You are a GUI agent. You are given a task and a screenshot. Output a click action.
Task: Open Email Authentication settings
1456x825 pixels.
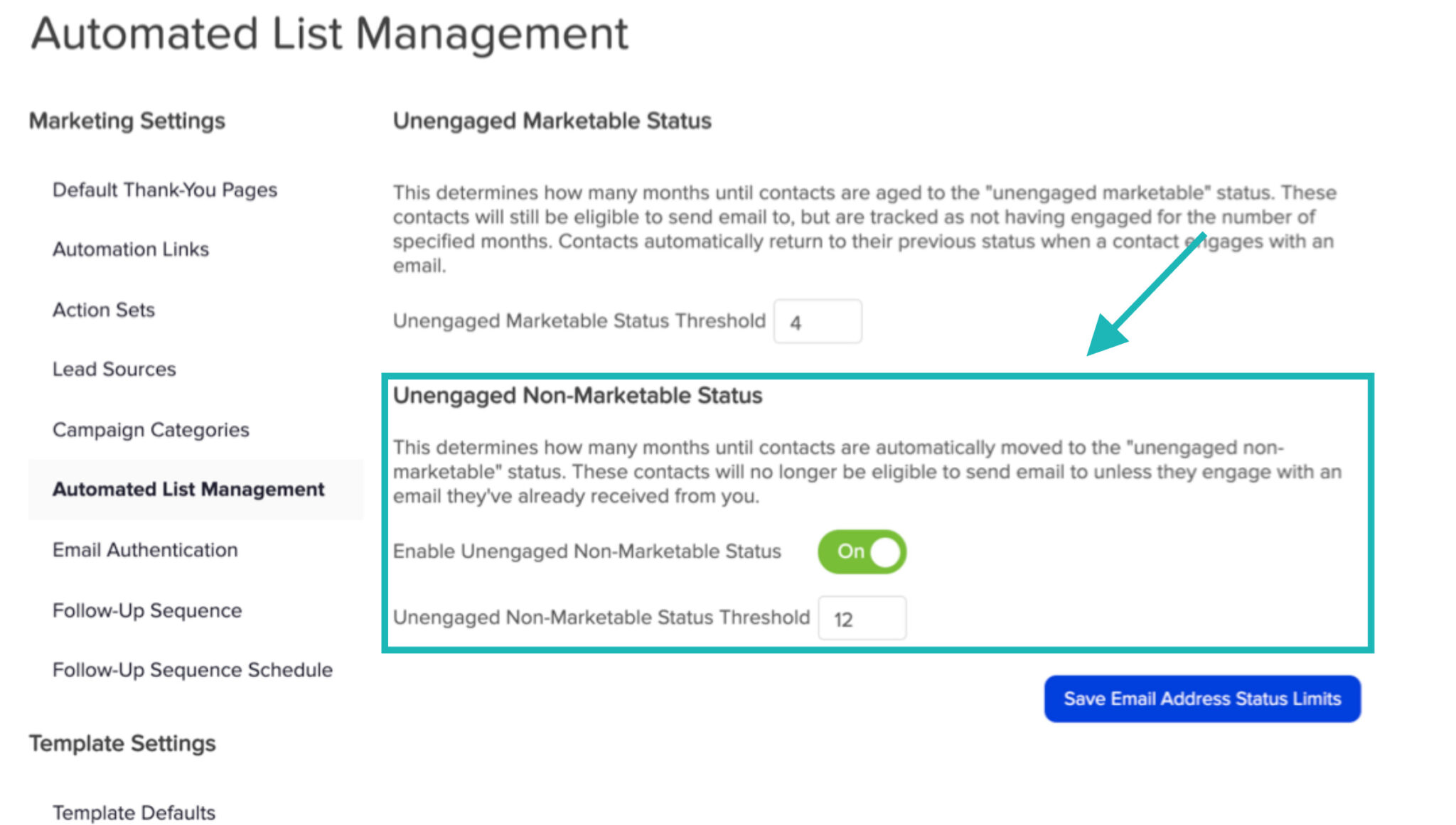coord(145,550)
